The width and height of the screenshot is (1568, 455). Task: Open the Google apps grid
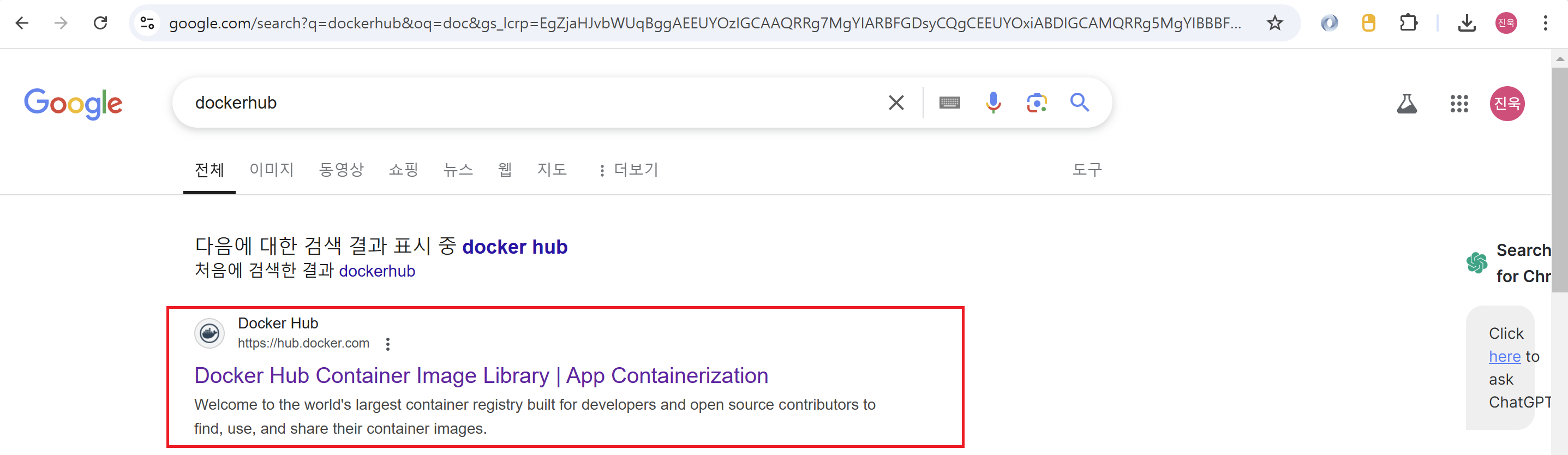pyautogui.click(x=1459, y=104)
